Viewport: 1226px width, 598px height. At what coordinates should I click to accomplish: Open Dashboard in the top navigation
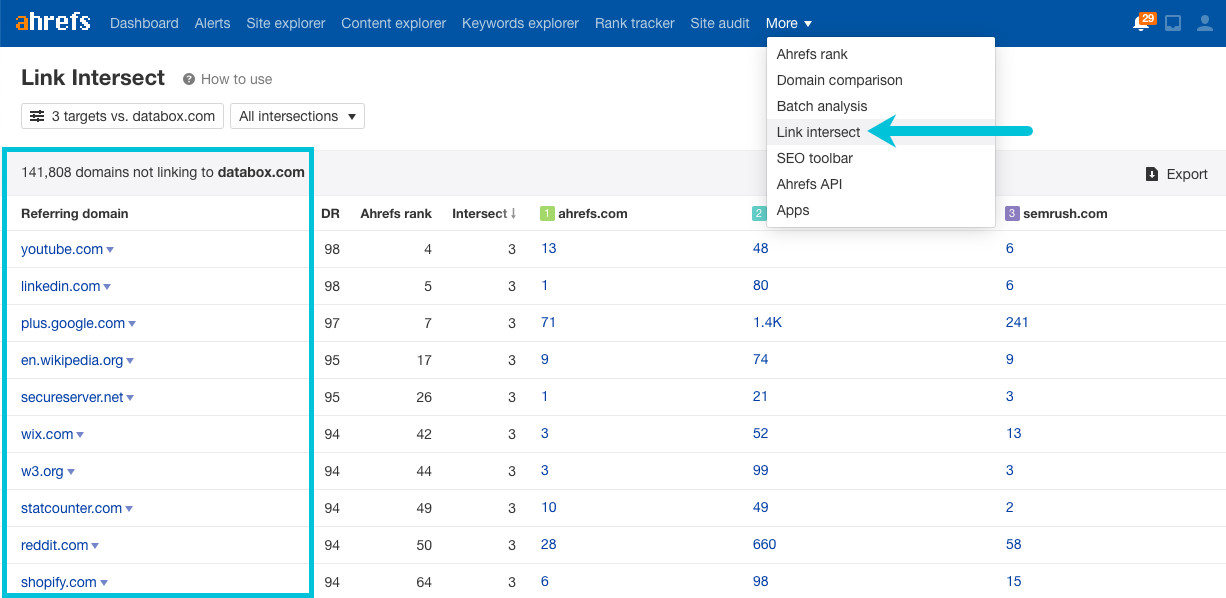click(144, 23)
